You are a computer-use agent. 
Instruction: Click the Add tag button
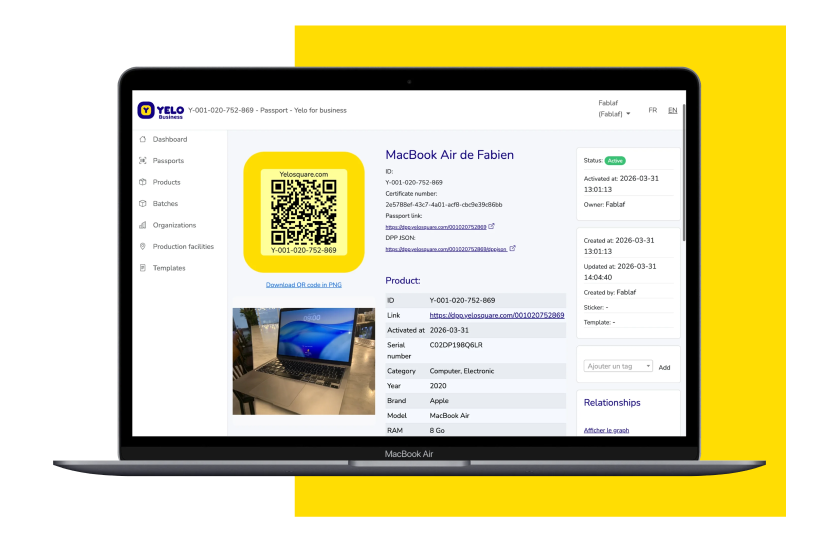pyautogui.click(x=664, y=368)
